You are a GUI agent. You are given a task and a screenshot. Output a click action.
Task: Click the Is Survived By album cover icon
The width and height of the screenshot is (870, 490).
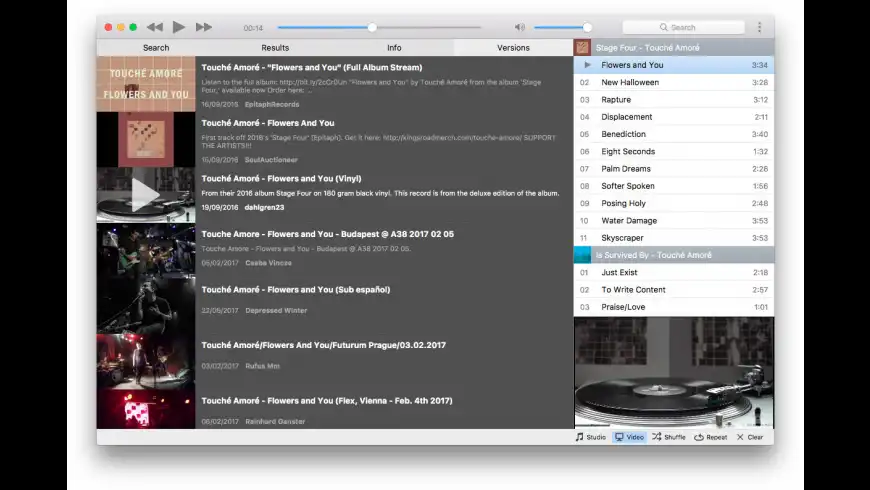point(582,255)
